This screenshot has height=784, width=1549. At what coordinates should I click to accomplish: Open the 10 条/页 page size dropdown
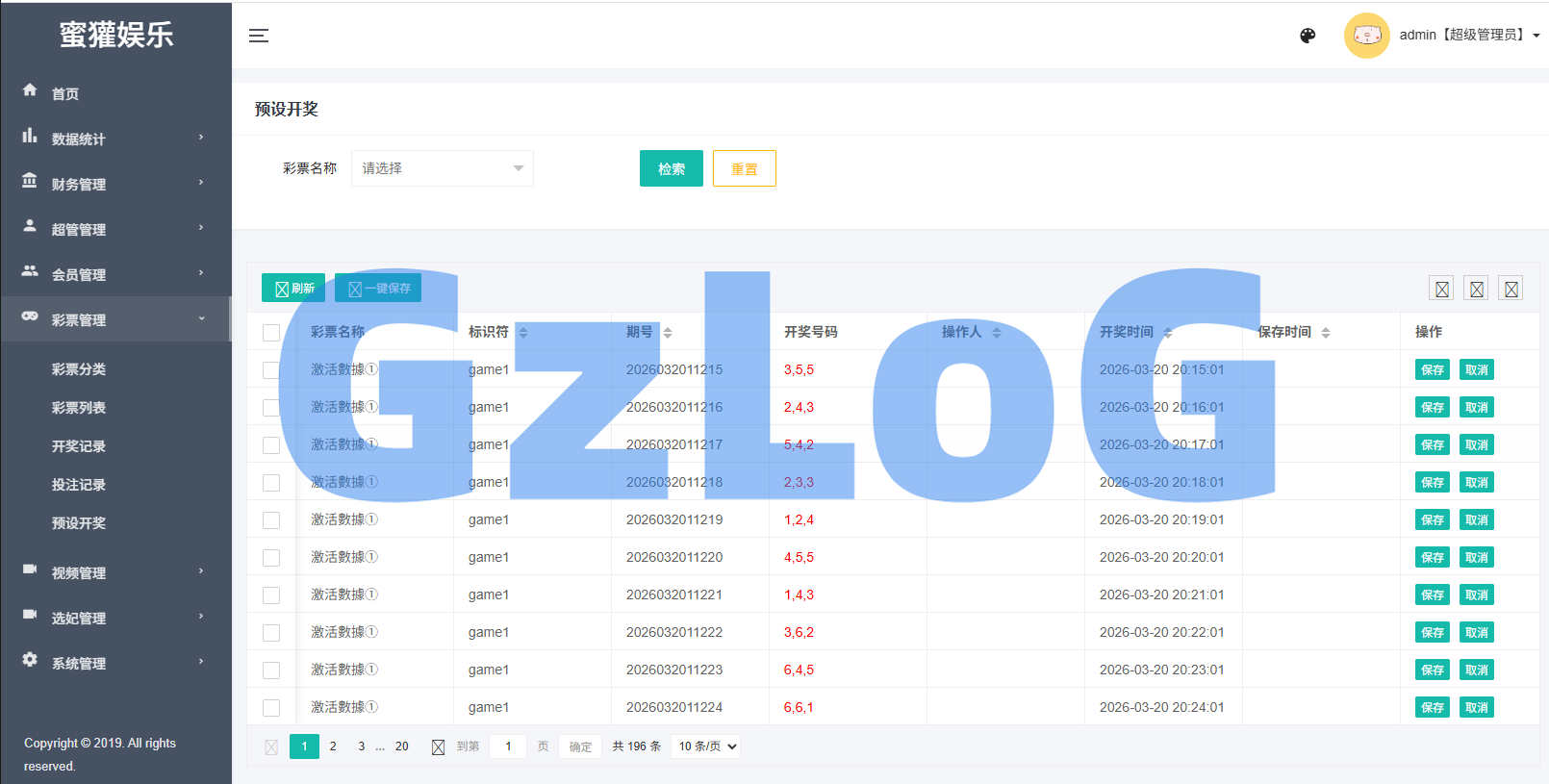706,746
